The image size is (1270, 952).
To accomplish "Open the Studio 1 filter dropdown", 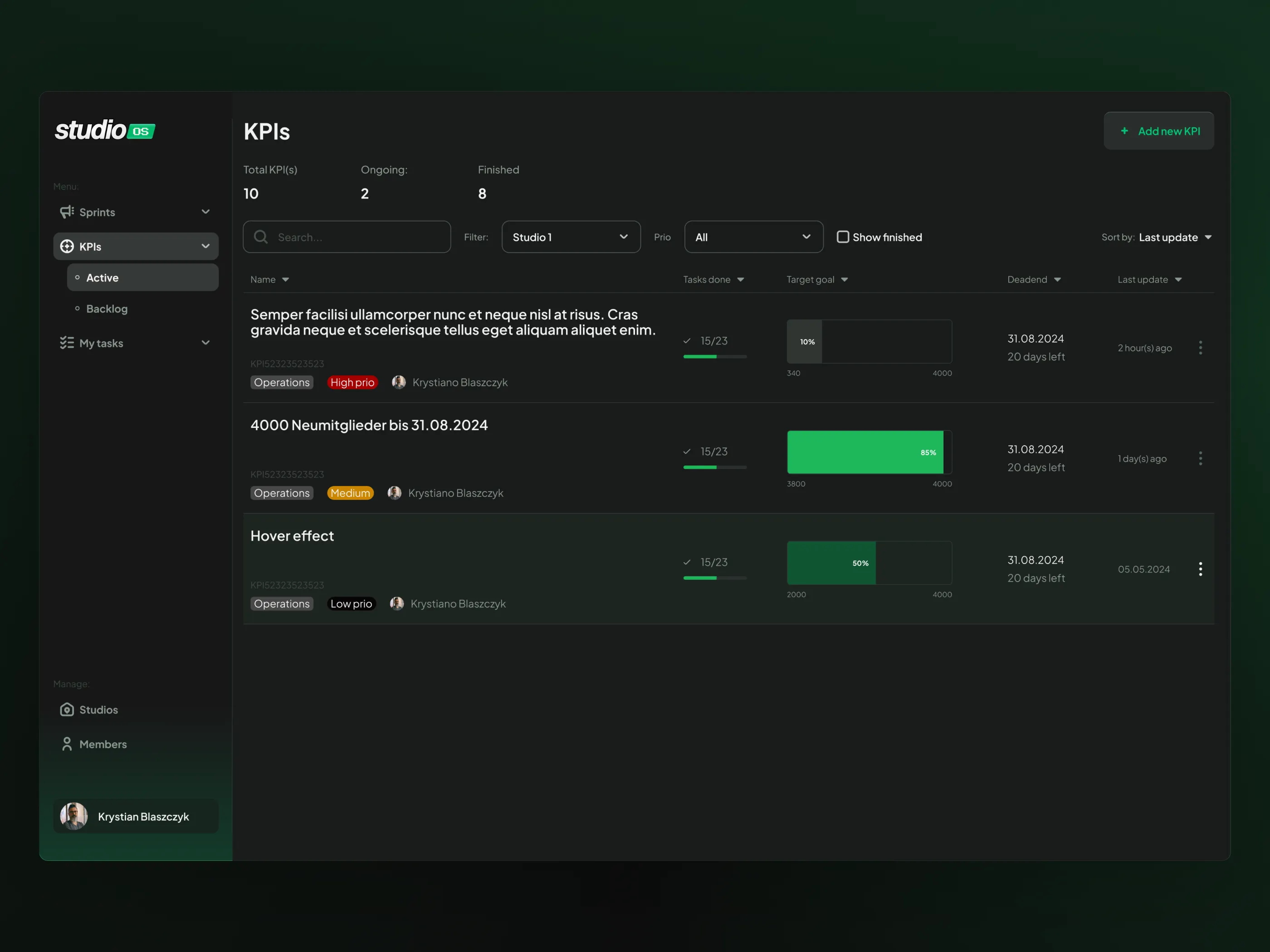I will click(x=571, y=237).
